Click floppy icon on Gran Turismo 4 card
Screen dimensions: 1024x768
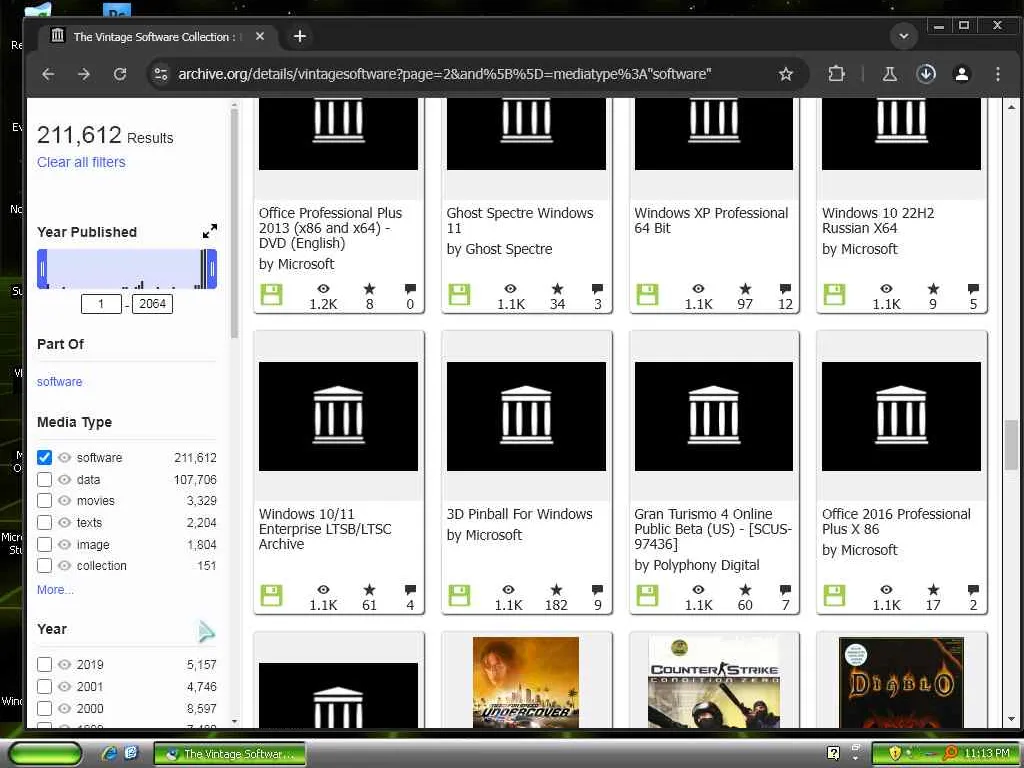pyautogui.click(x=647, y=596)
